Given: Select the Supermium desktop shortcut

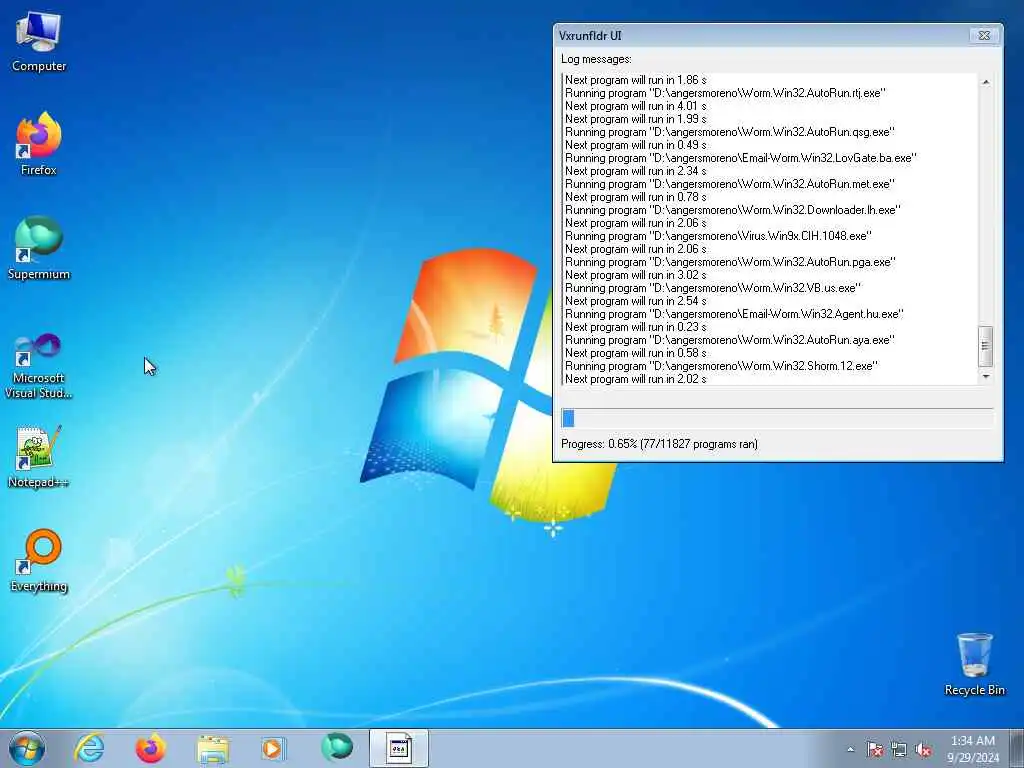Looking at the screenshot, I should click(39, 248).
